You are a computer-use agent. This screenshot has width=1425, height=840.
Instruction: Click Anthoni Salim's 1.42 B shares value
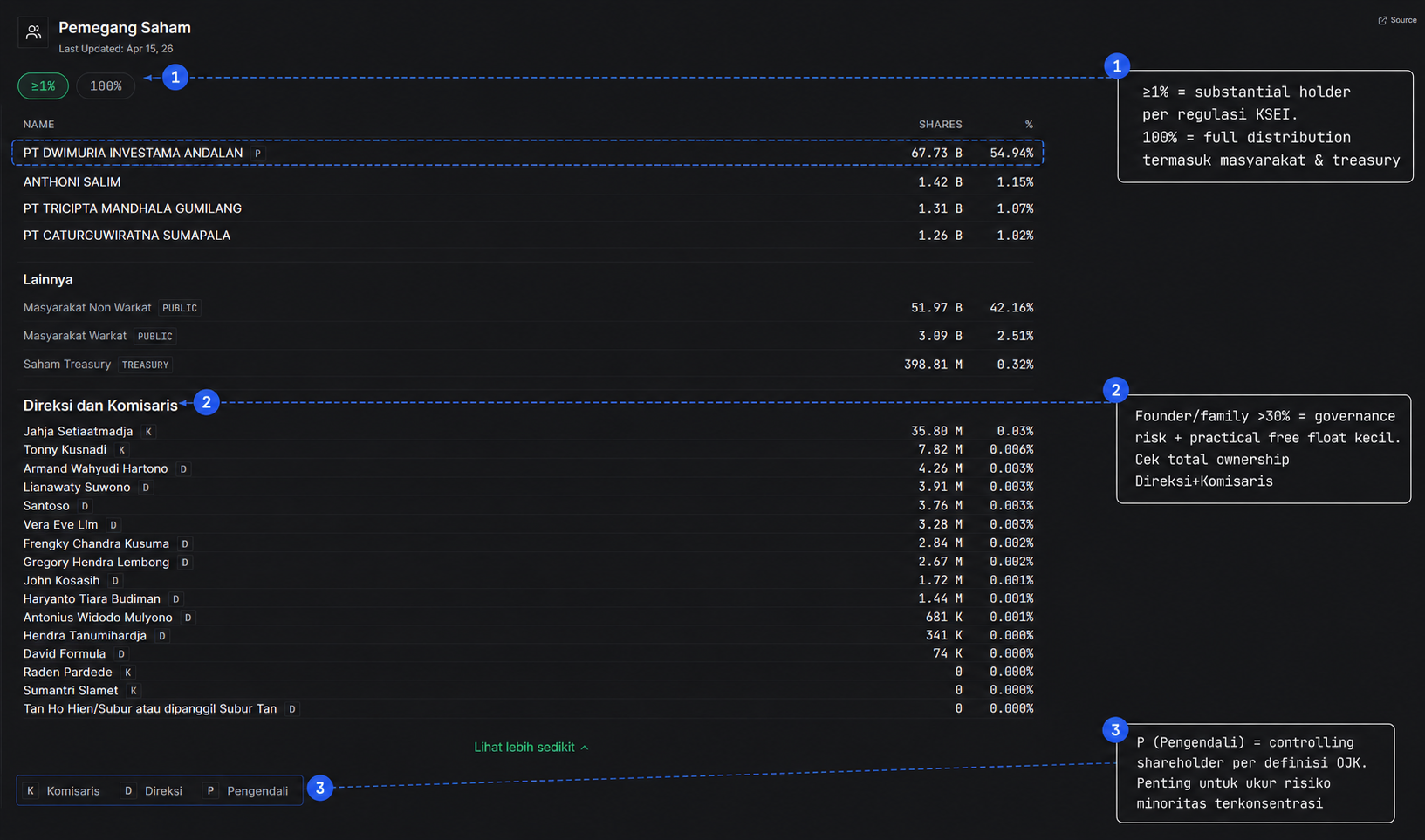940,181
